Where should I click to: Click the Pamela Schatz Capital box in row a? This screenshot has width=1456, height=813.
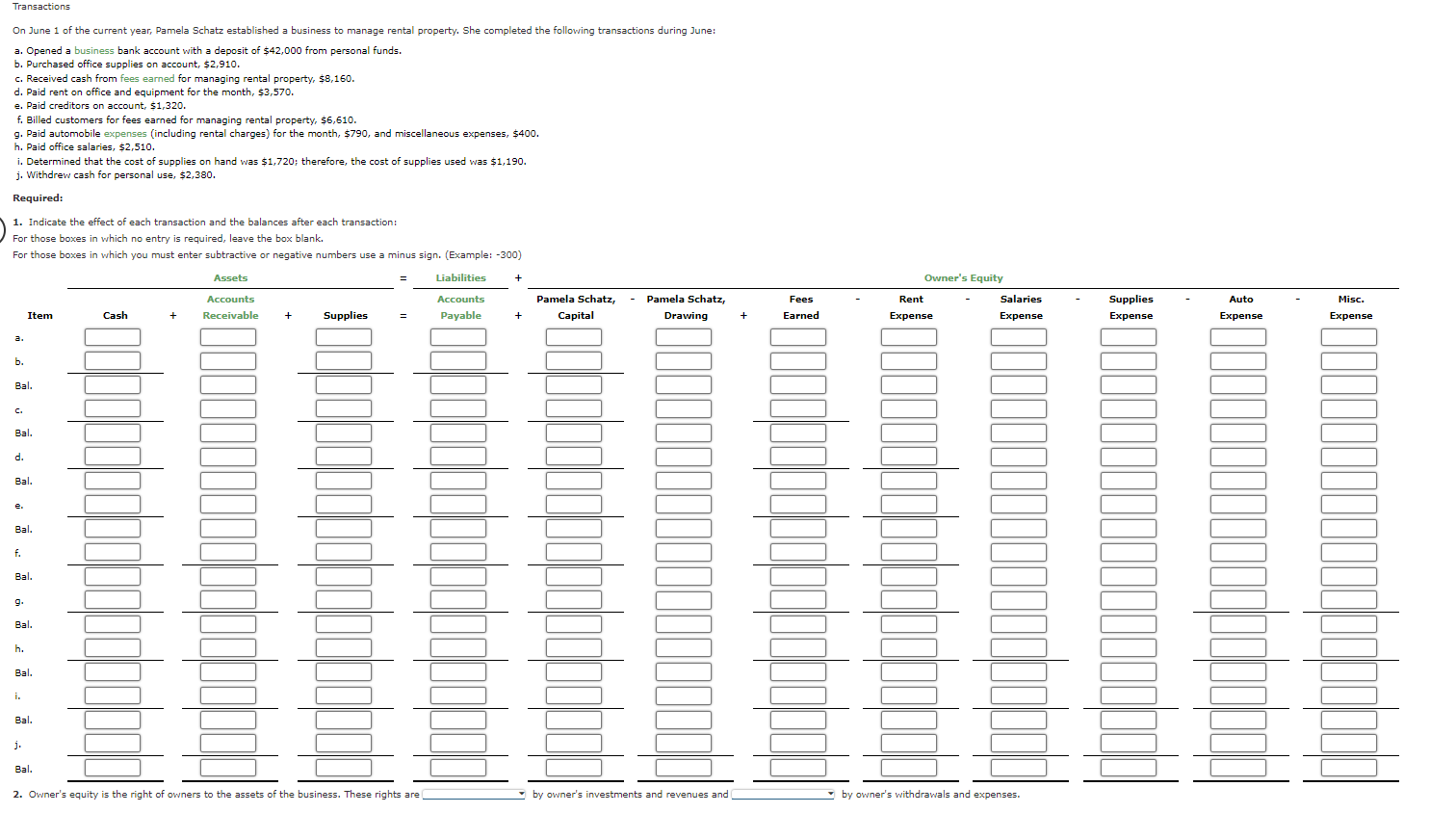click(x=574, y=337)
